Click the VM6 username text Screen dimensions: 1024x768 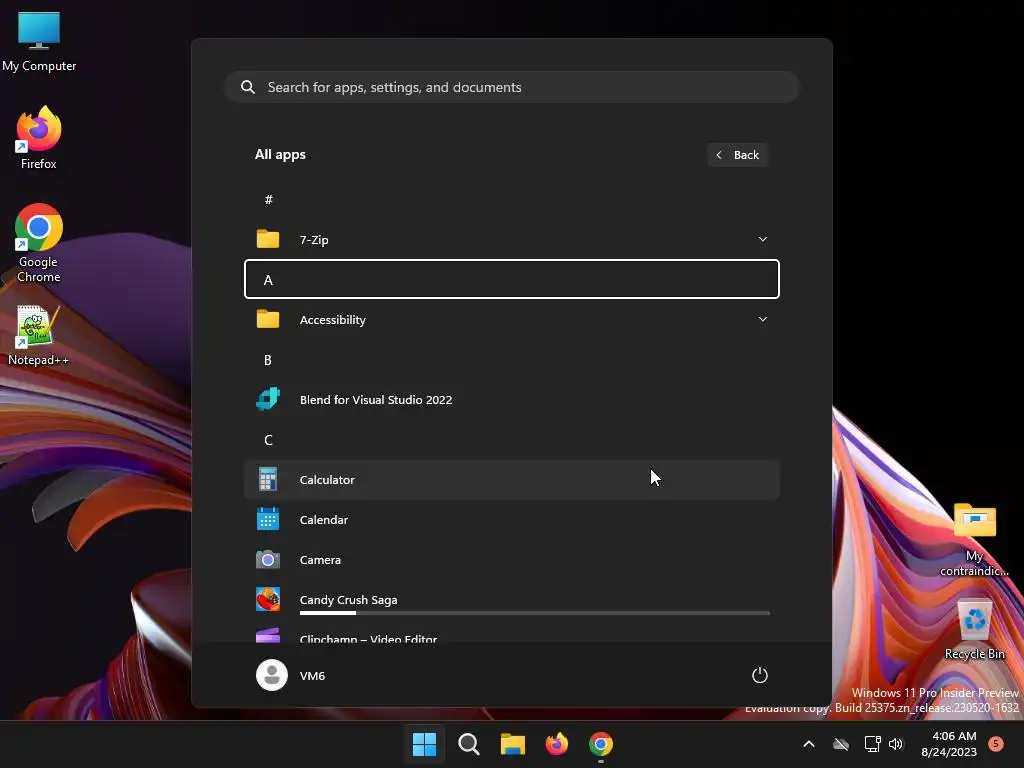point(312,675)
